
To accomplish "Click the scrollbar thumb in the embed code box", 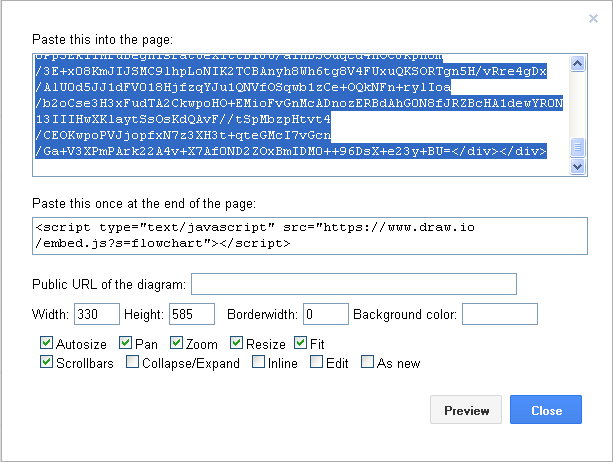I will pos(577,147).
